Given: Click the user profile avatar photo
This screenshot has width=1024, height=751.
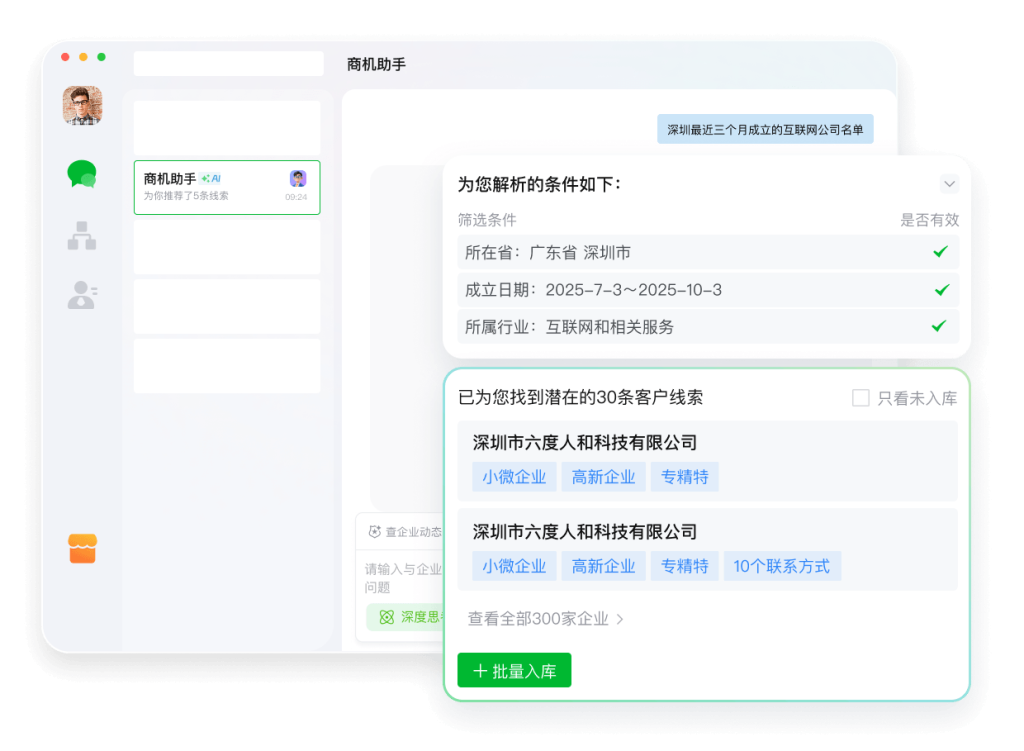Looking at the screenshot, I should [x=82, y=105].
